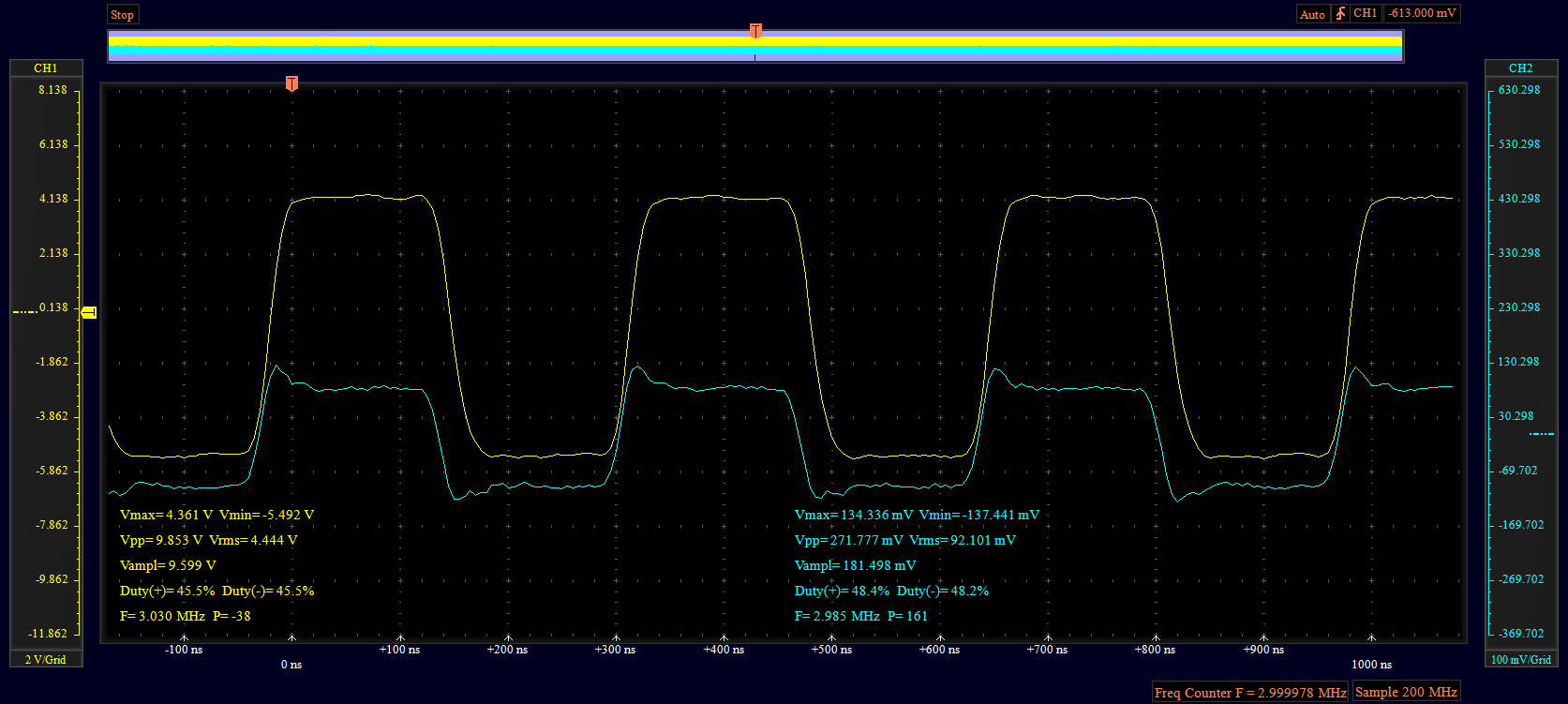Click the CH1 Vmax= 4.361 V measurement
1568x704 pixels.
point(167,515)
